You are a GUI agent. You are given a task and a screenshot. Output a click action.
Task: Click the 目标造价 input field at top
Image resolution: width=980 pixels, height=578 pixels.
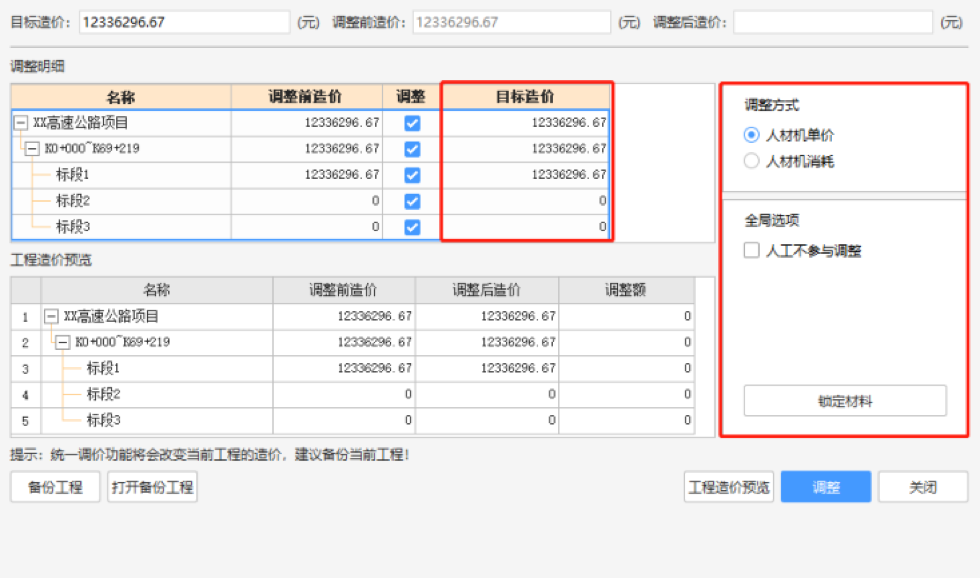click(184, 22)
